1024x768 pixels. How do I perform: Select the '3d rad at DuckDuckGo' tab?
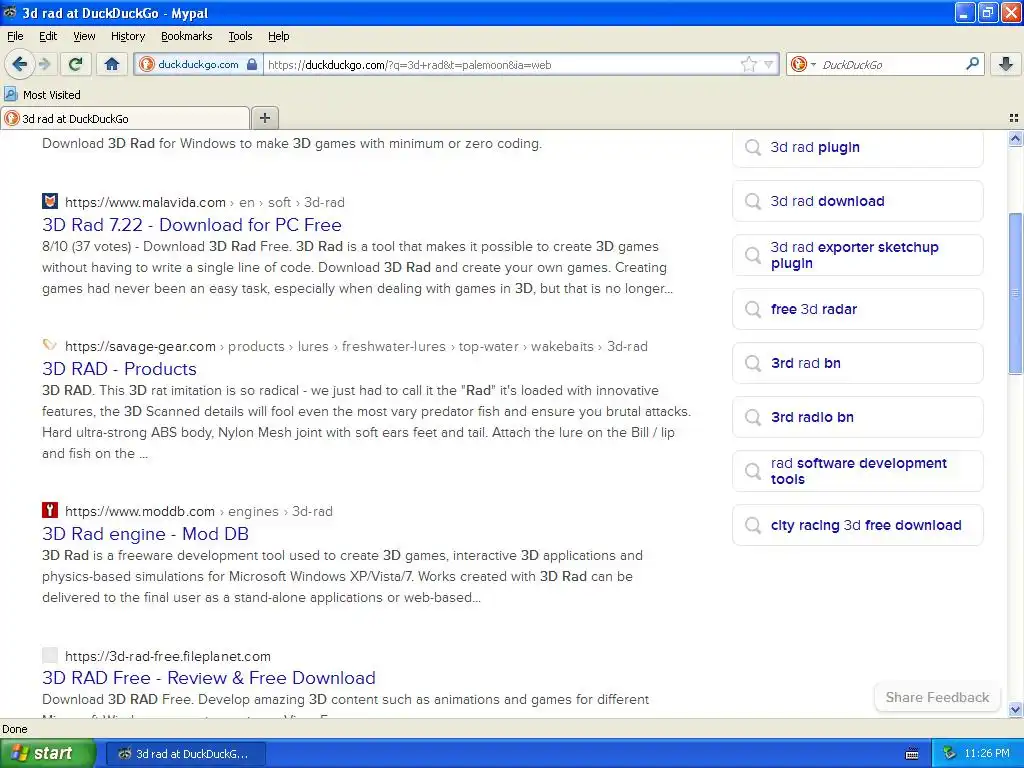pyautogui.click(x=125, y=118)
